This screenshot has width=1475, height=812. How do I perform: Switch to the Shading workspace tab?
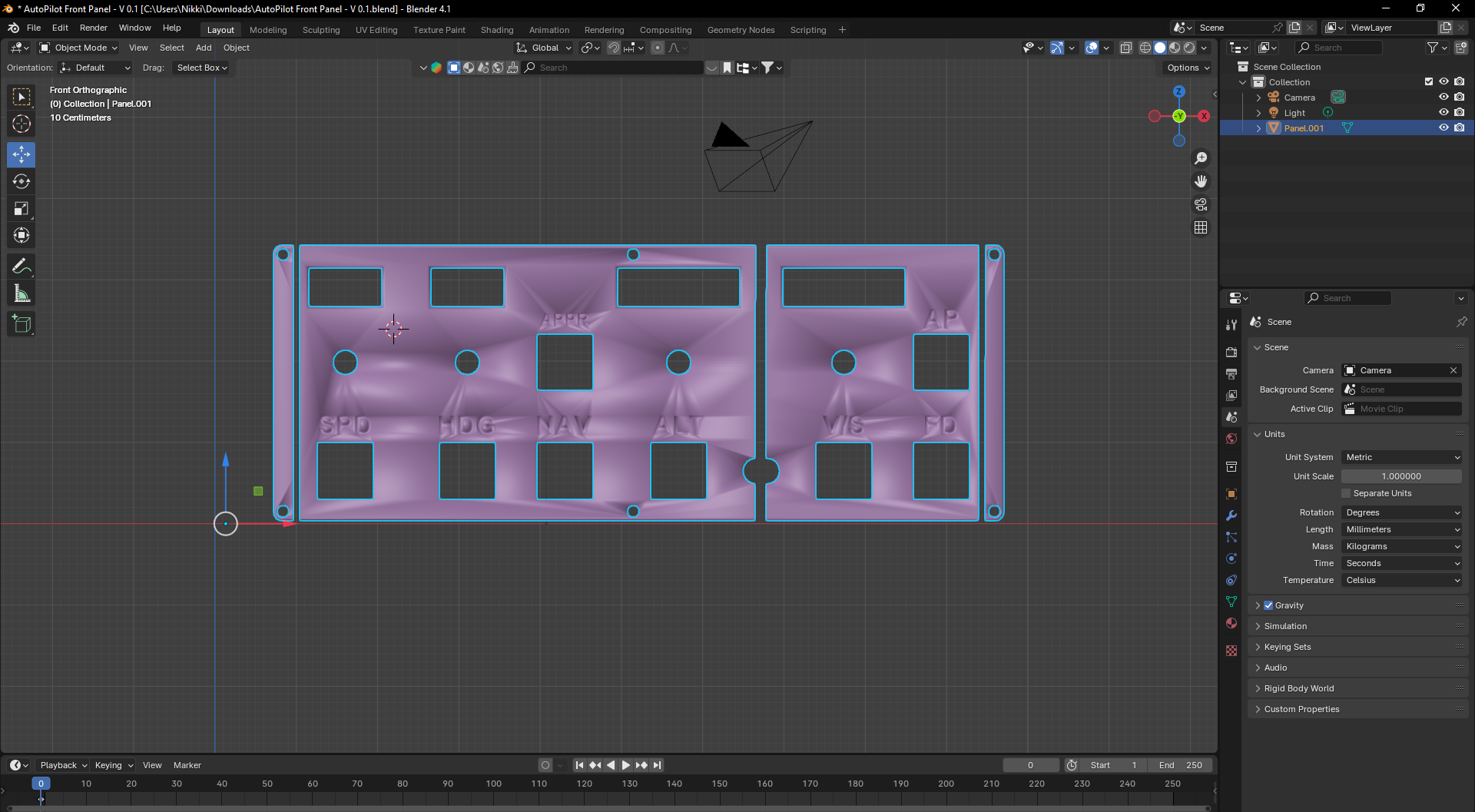pyautogui.click(x=497, y=30)
